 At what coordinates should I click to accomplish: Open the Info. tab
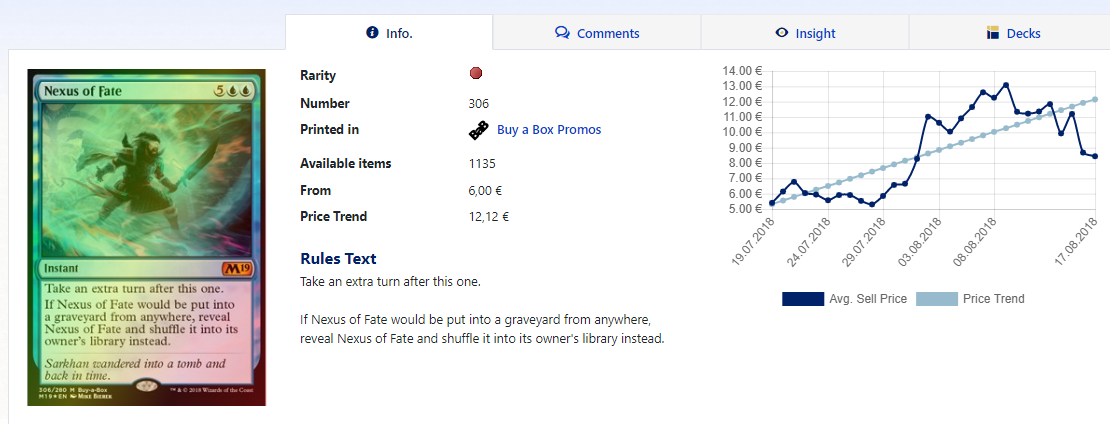coord(389,33)
